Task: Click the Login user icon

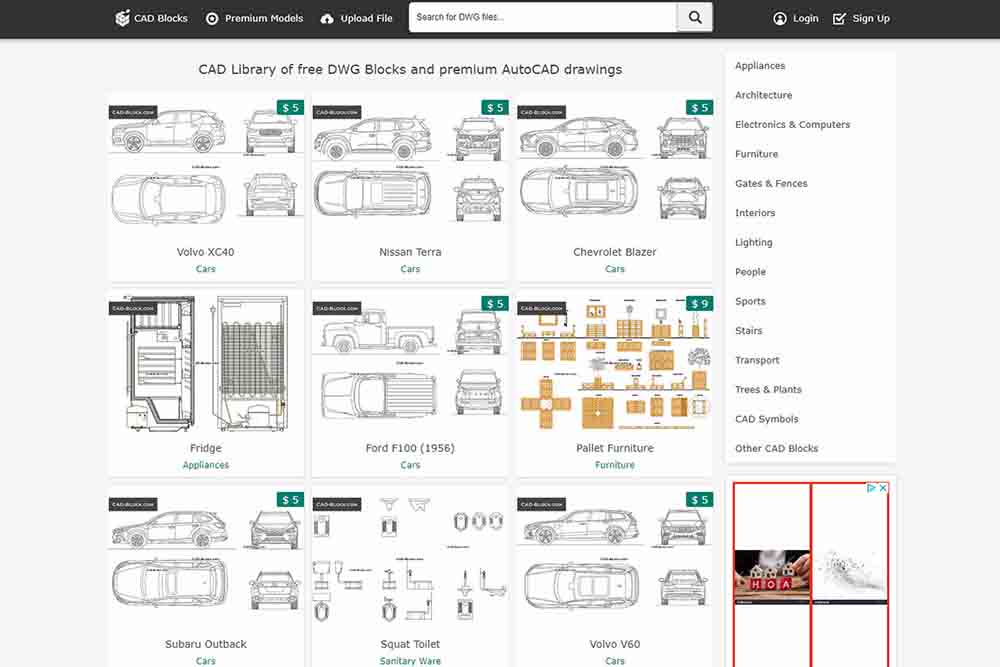Action: (780, 18)
